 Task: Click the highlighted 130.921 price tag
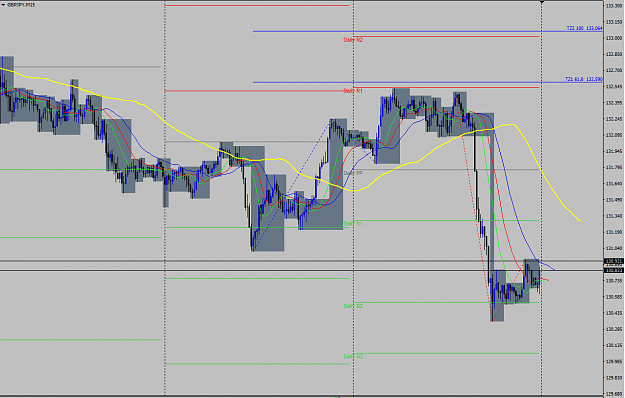614,261
